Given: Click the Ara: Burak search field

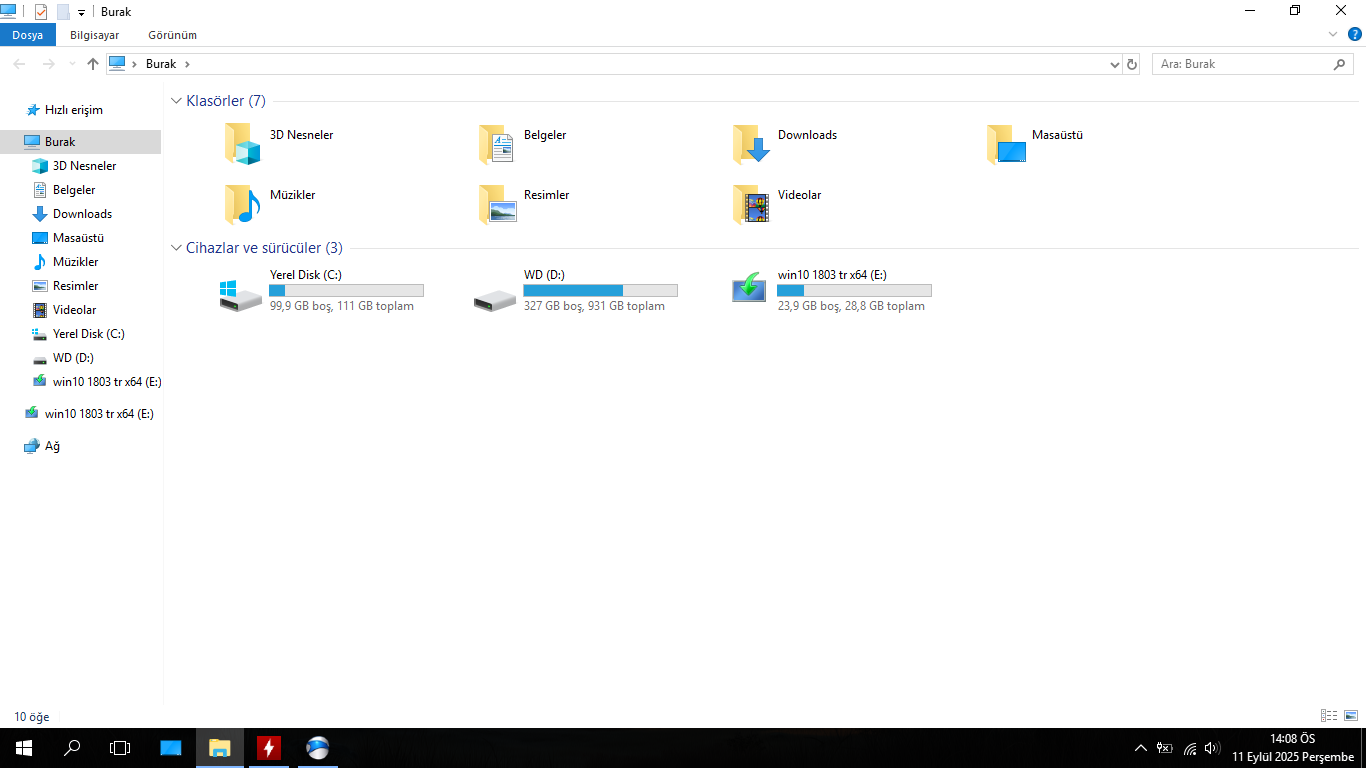Looking at the screenshot, I should click(1244, 64).
